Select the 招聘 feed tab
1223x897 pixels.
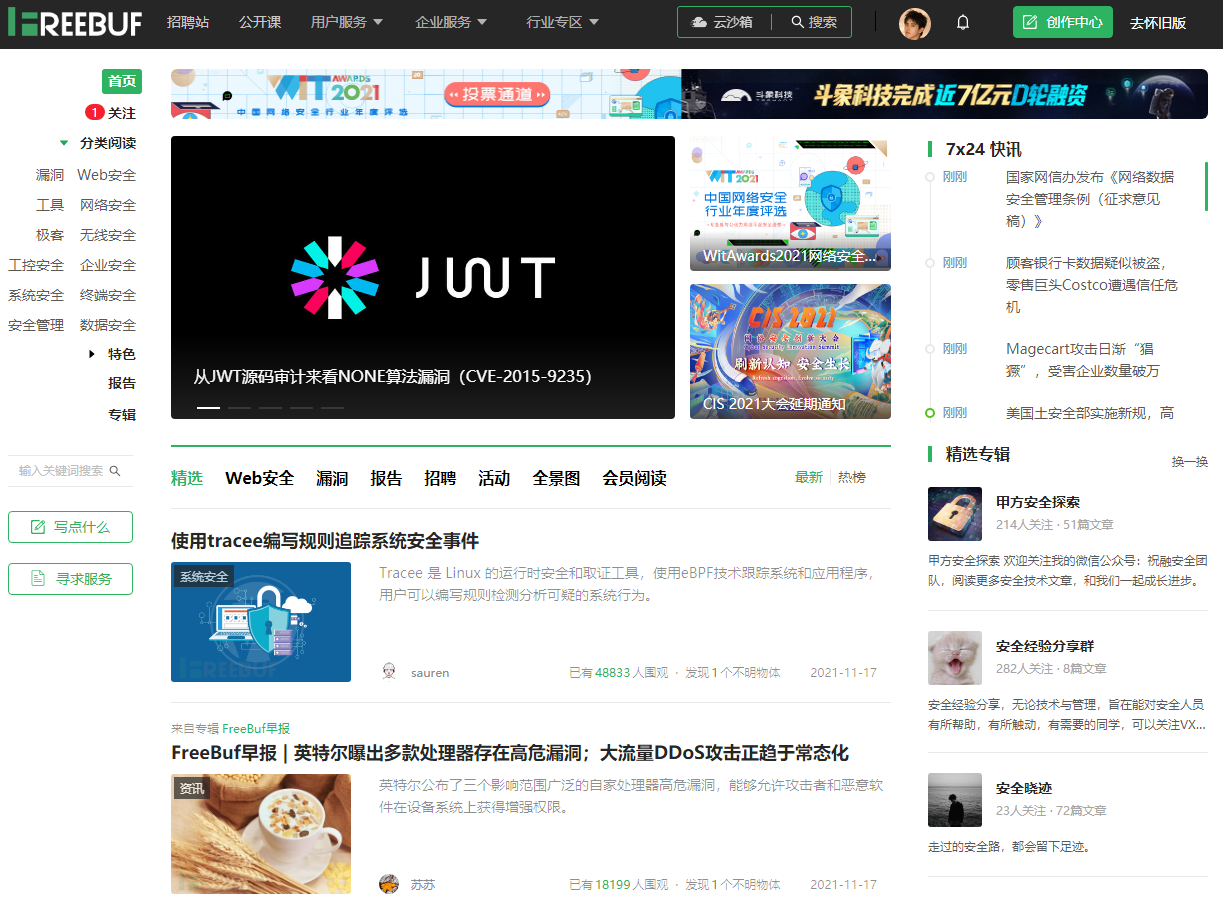440,478
